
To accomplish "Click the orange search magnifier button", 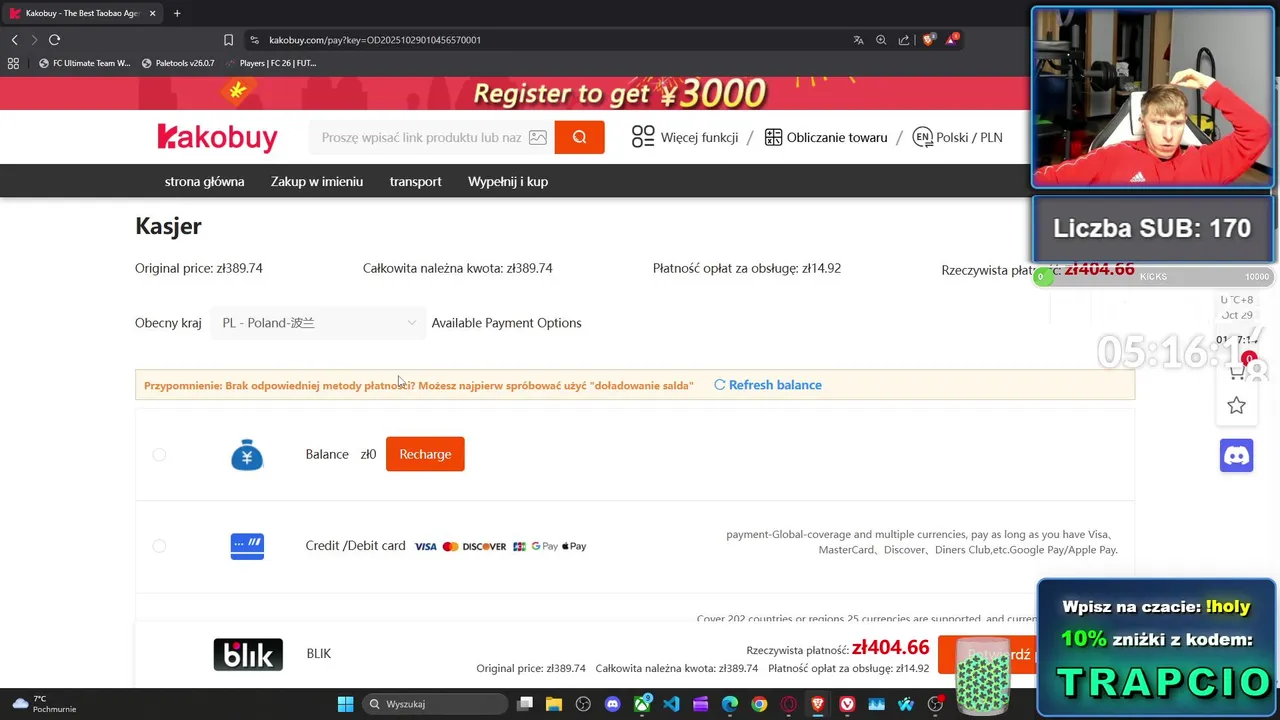I will 579,137.
